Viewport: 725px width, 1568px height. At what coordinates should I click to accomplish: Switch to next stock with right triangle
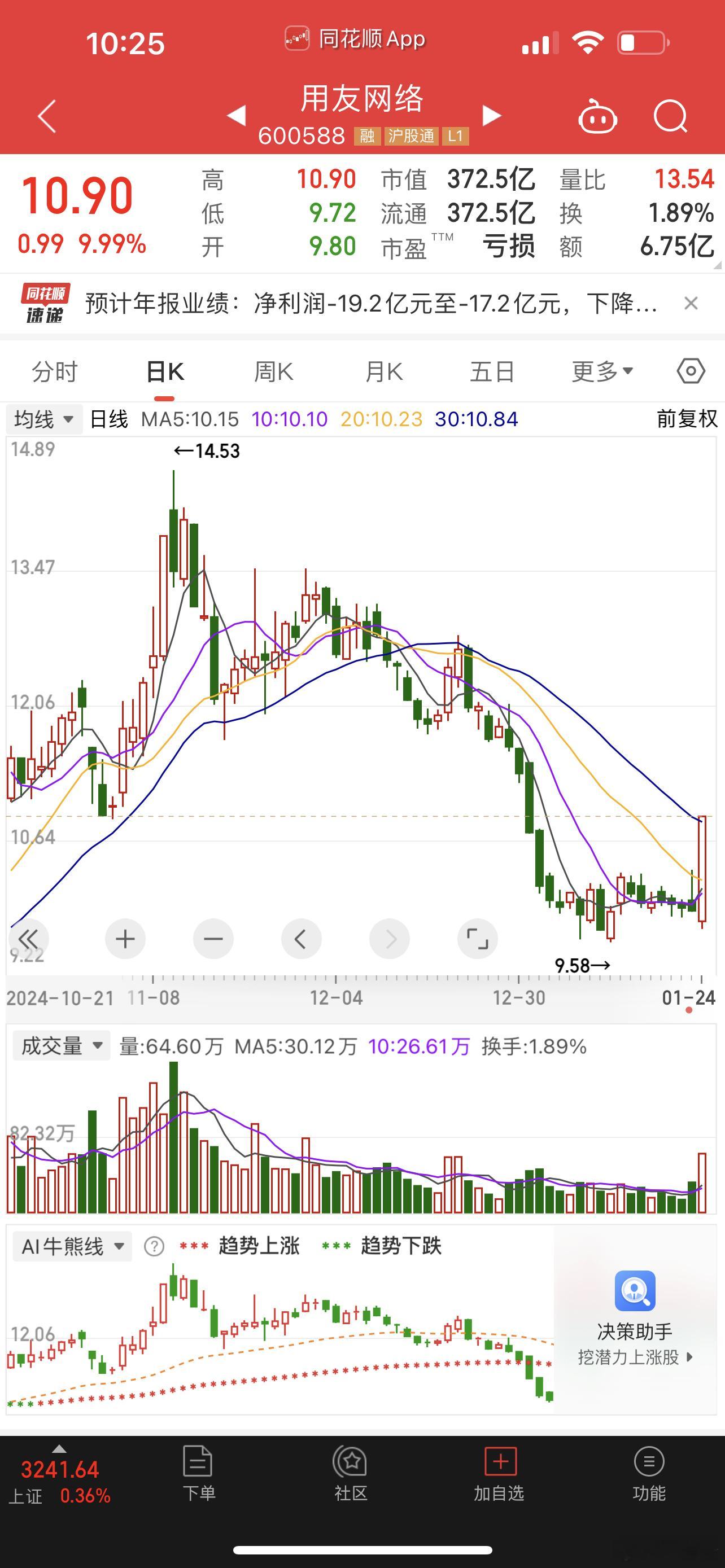click(x=491, y=115)
